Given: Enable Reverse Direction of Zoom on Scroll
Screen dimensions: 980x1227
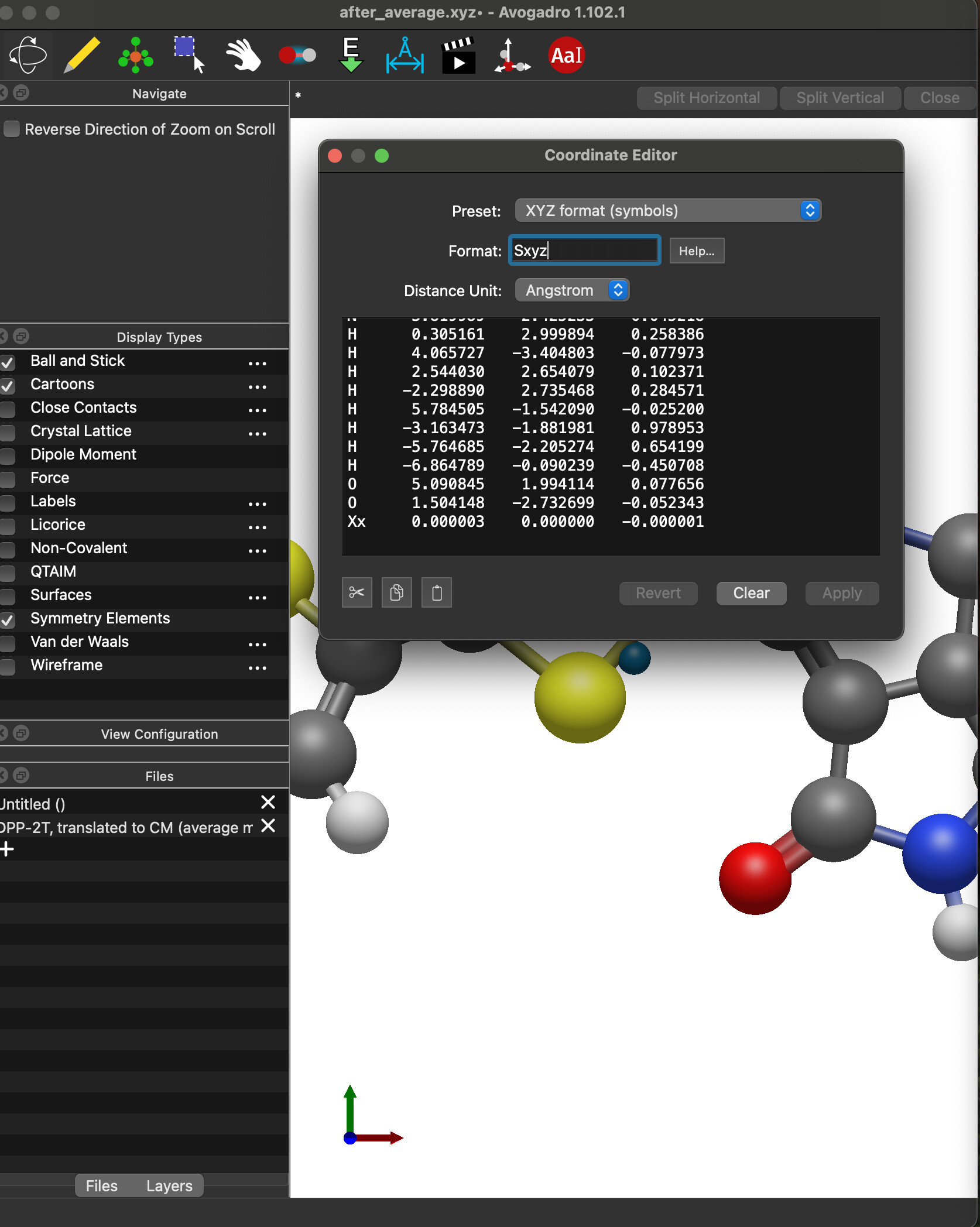Looking at the screenshot, I should click(12, 129).
